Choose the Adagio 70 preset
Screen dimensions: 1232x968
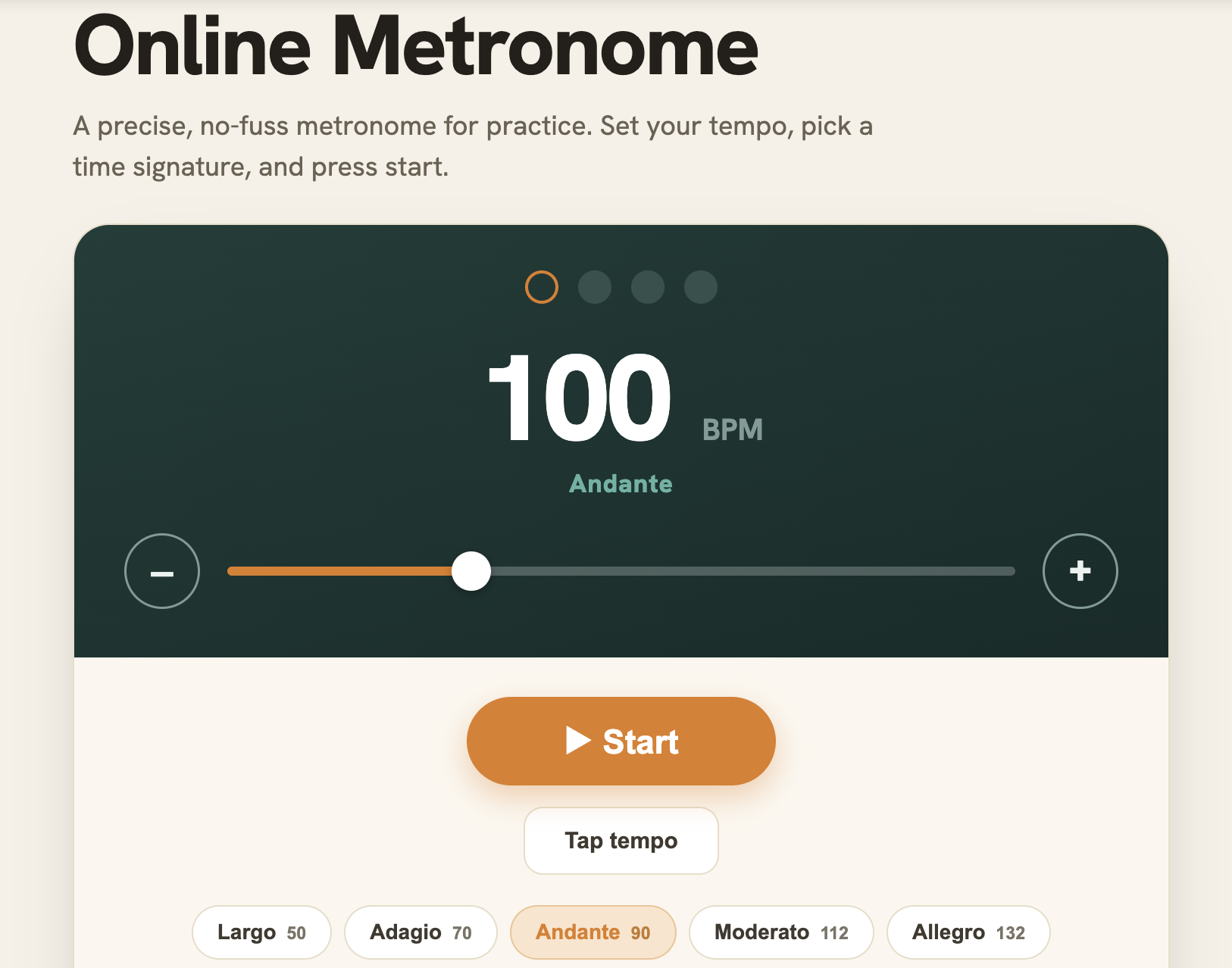click(421, 932)
